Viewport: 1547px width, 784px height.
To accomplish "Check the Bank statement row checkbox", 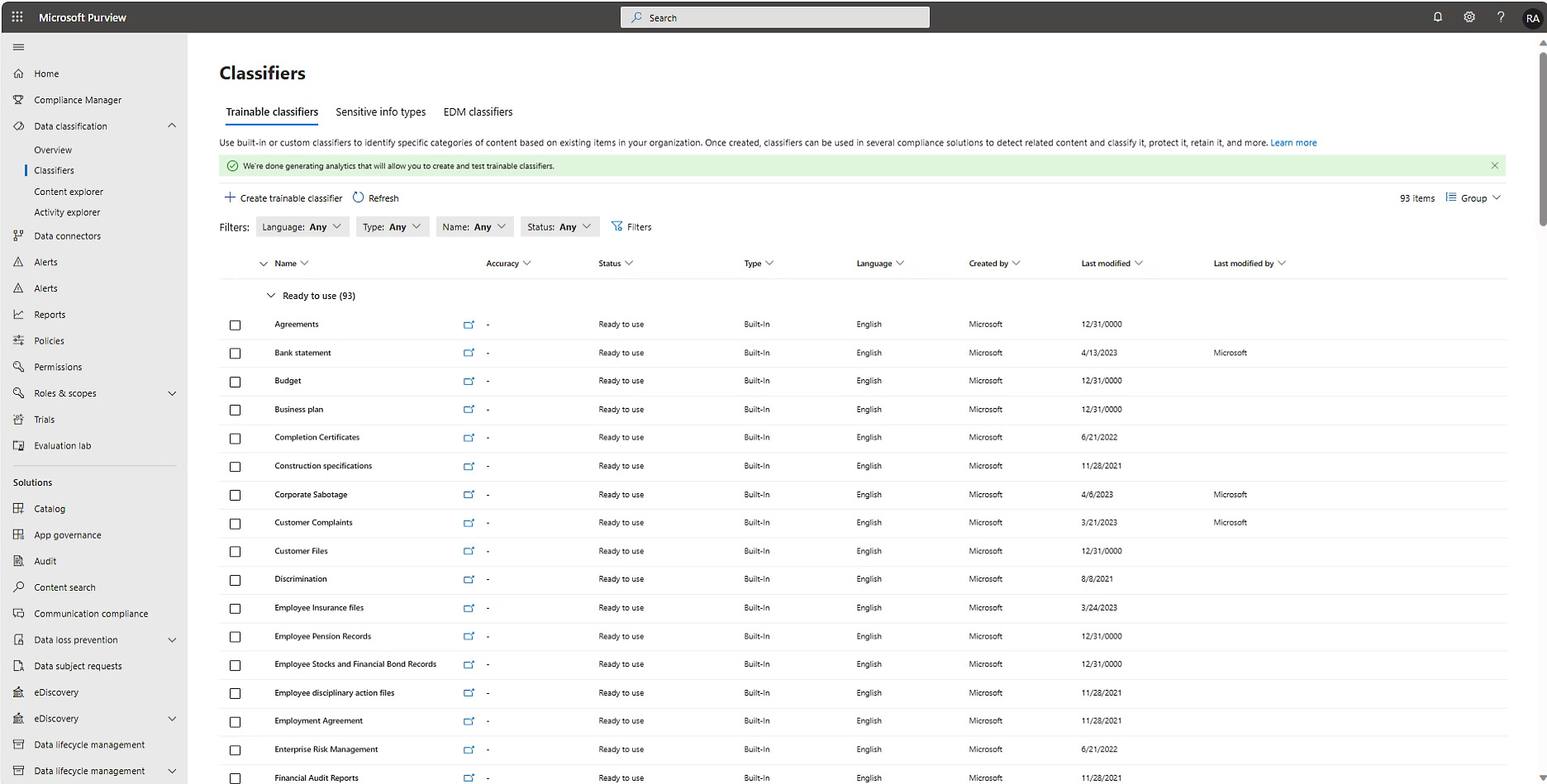I will click(x=235, y=354).
